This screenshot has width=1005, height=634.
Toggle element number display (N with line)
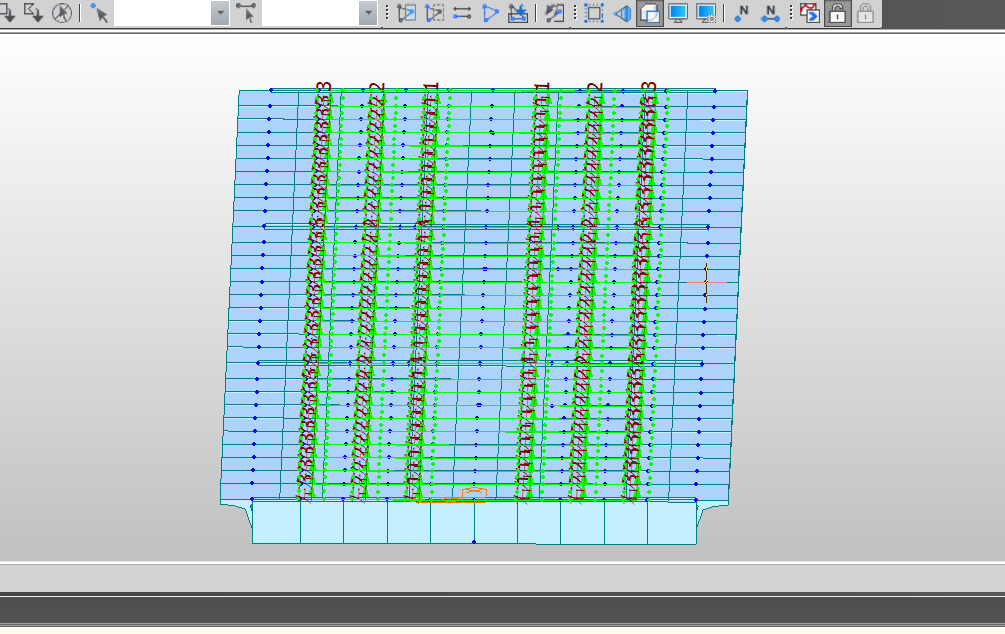click(x=770, y=13)
